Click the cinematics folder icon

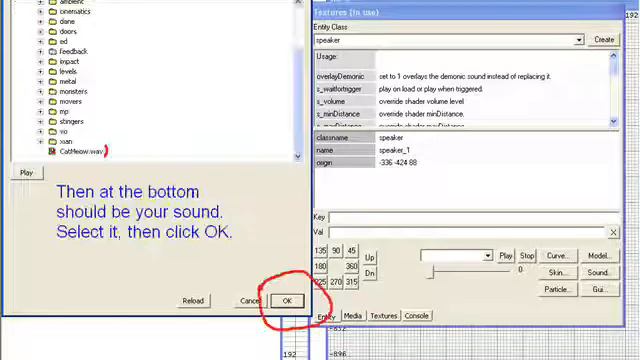click(x=53, y=11)
